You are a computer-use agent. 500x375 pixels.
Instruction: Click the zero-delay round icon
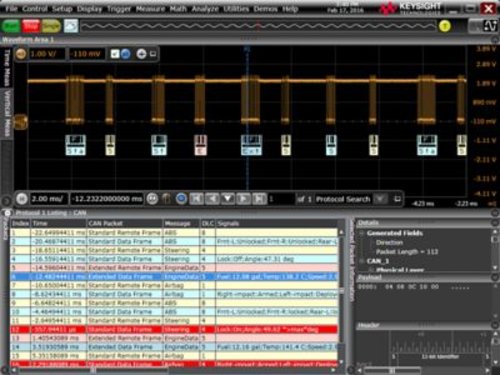[152, 199]
